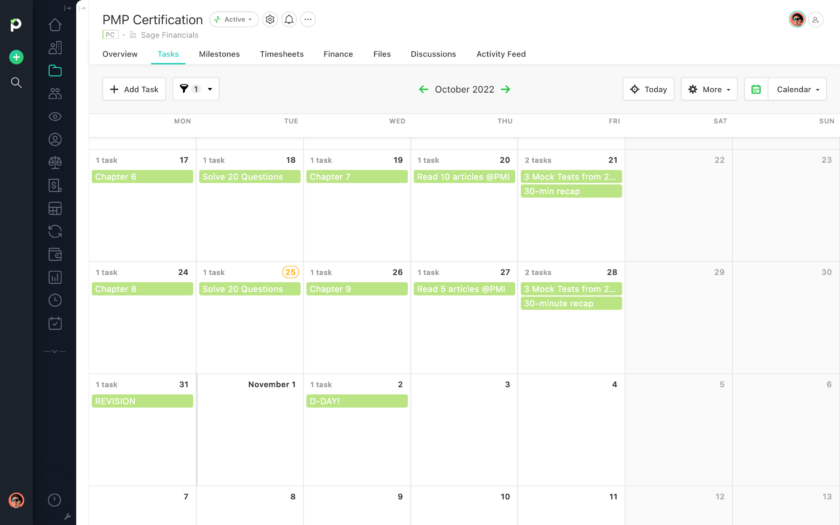
Task: Jump to Today in the calendar
Action: (x=648, y=89)
